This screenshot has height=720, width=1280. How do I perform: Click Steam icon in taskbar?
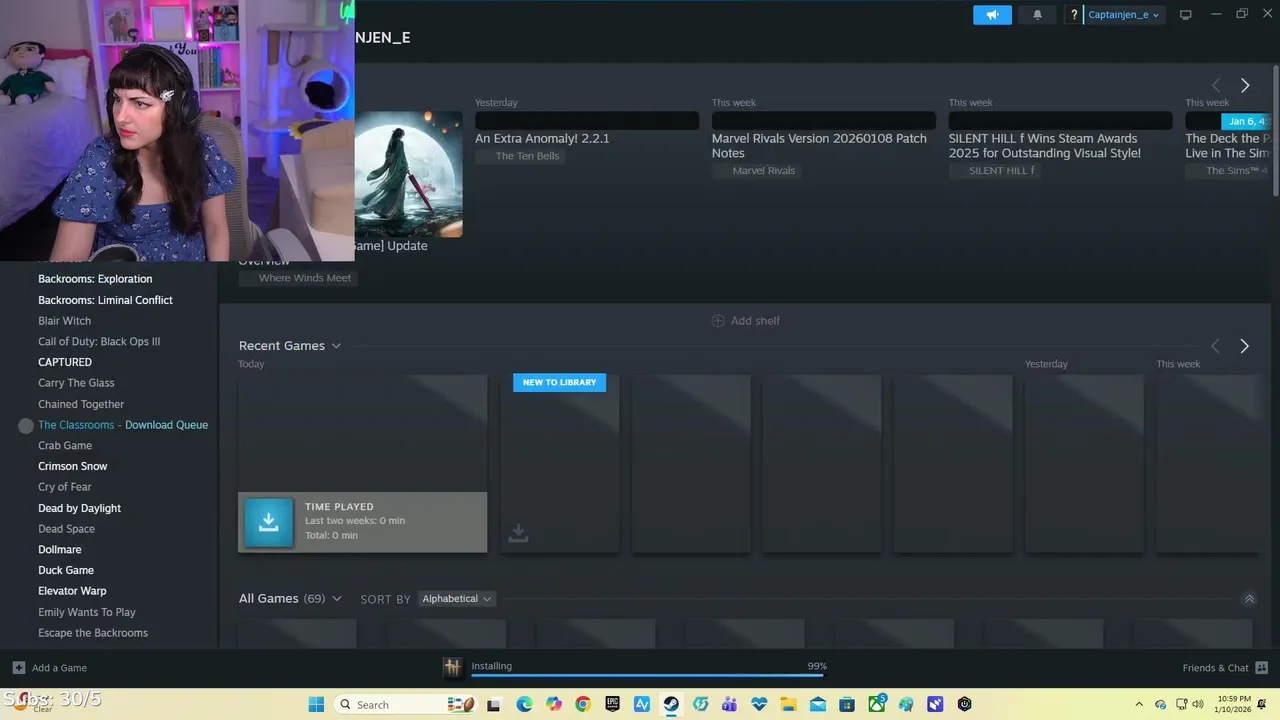coord(671,704)
